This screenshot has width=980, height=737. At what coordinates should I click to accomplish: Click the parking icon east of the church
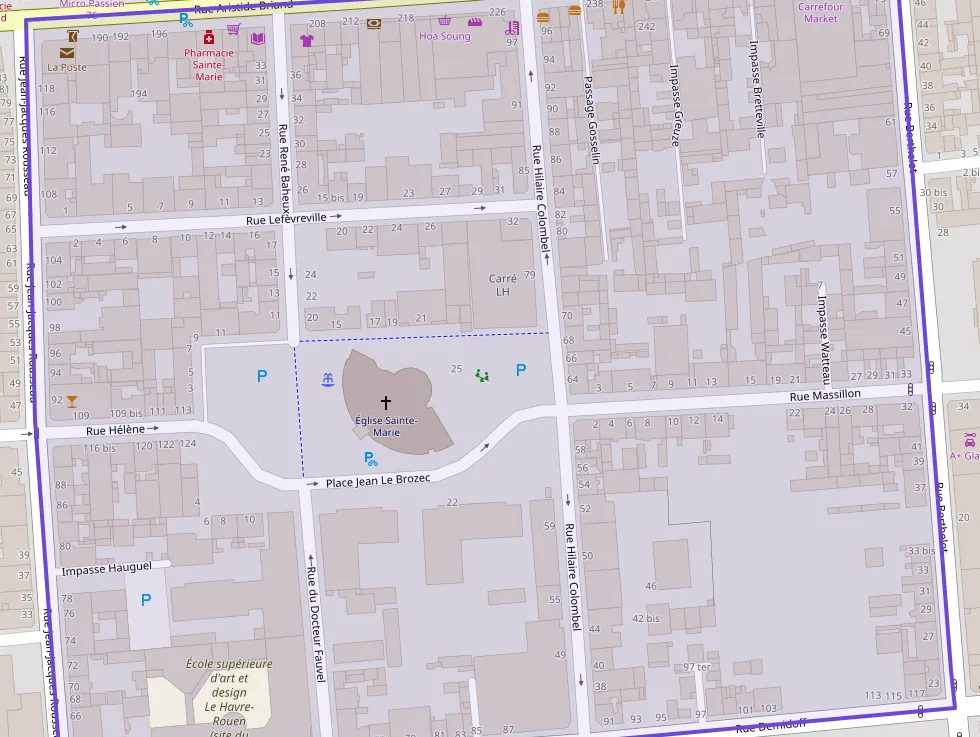pos(520,370)
